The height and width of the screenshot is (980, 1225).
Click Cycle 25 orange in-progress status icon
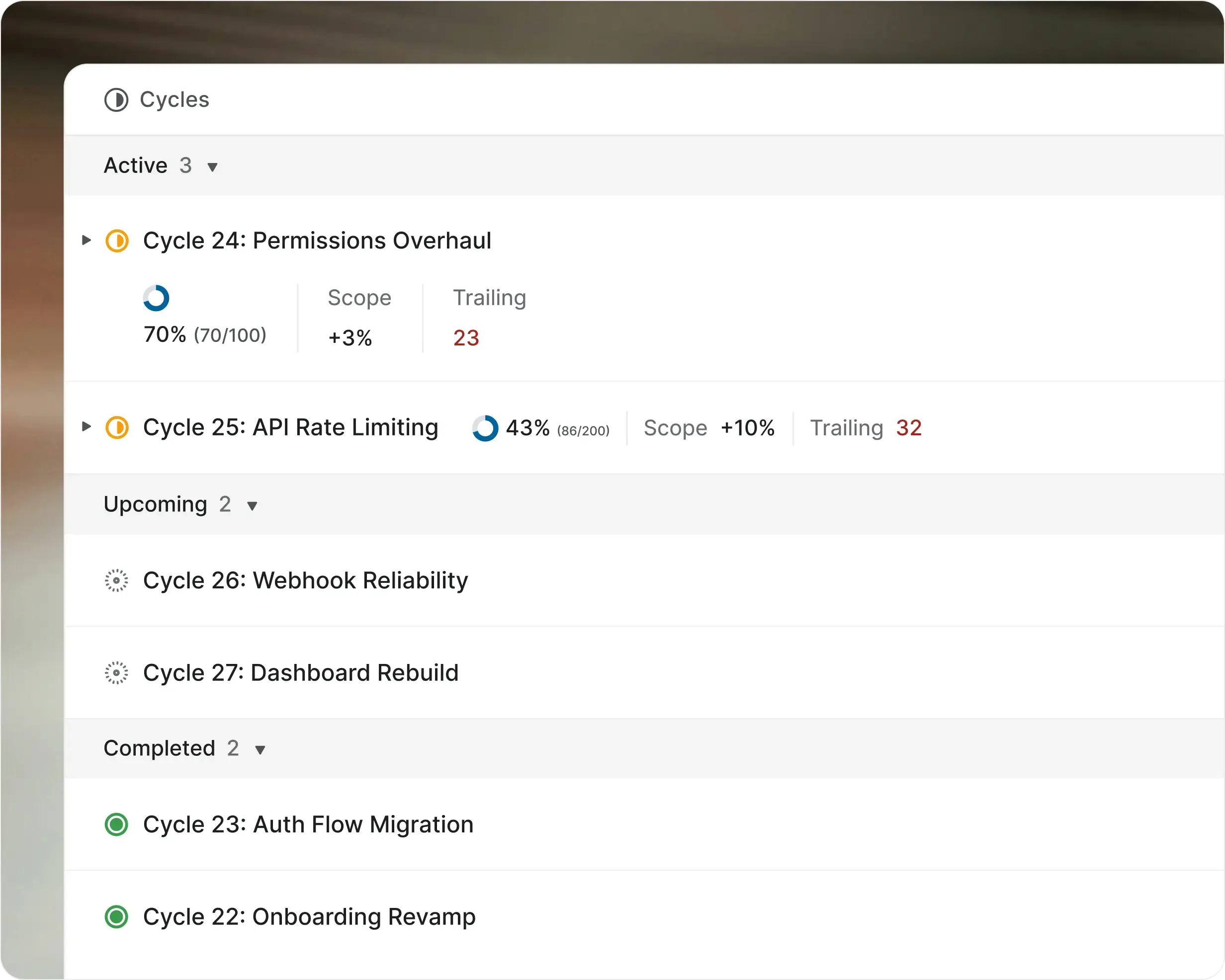coord(117,427)
